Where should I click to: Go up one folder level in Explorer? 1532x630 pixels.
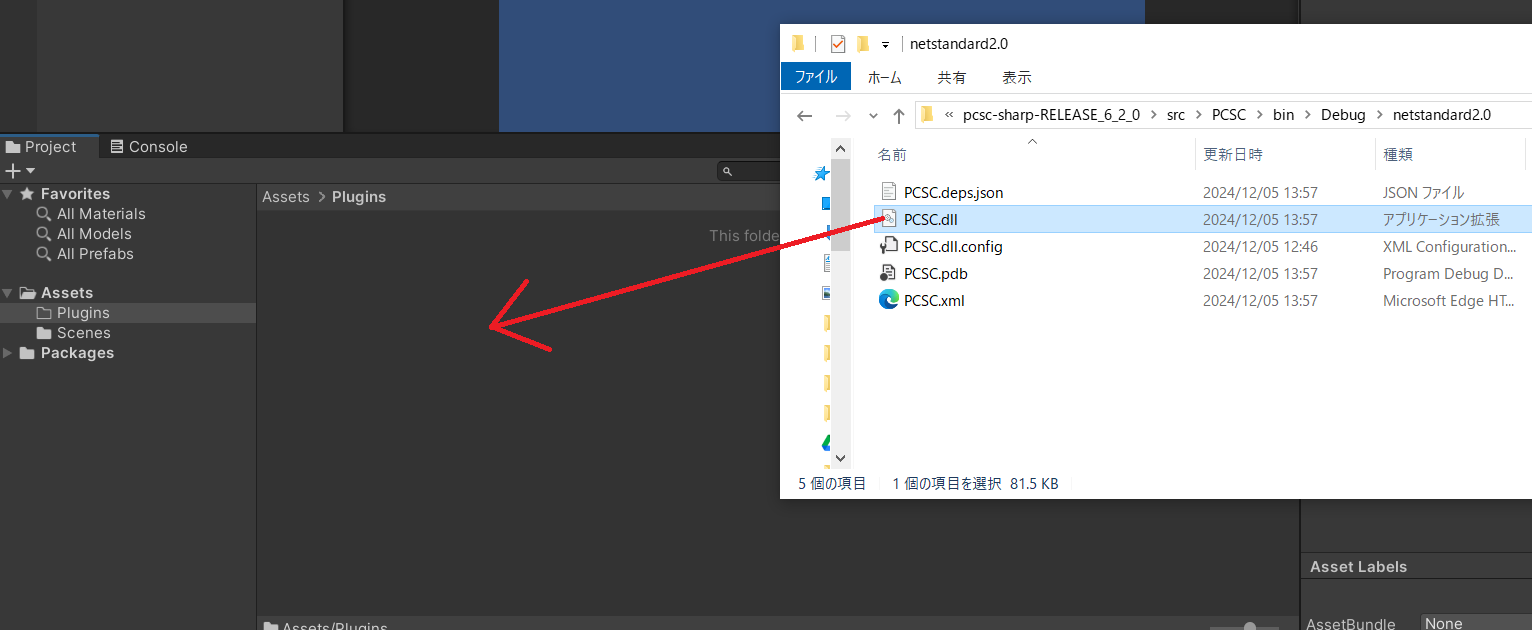(898, 115)
